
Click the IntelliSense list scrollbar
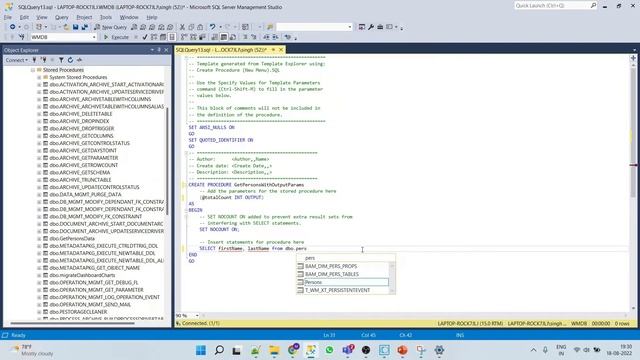coord(392,278)
